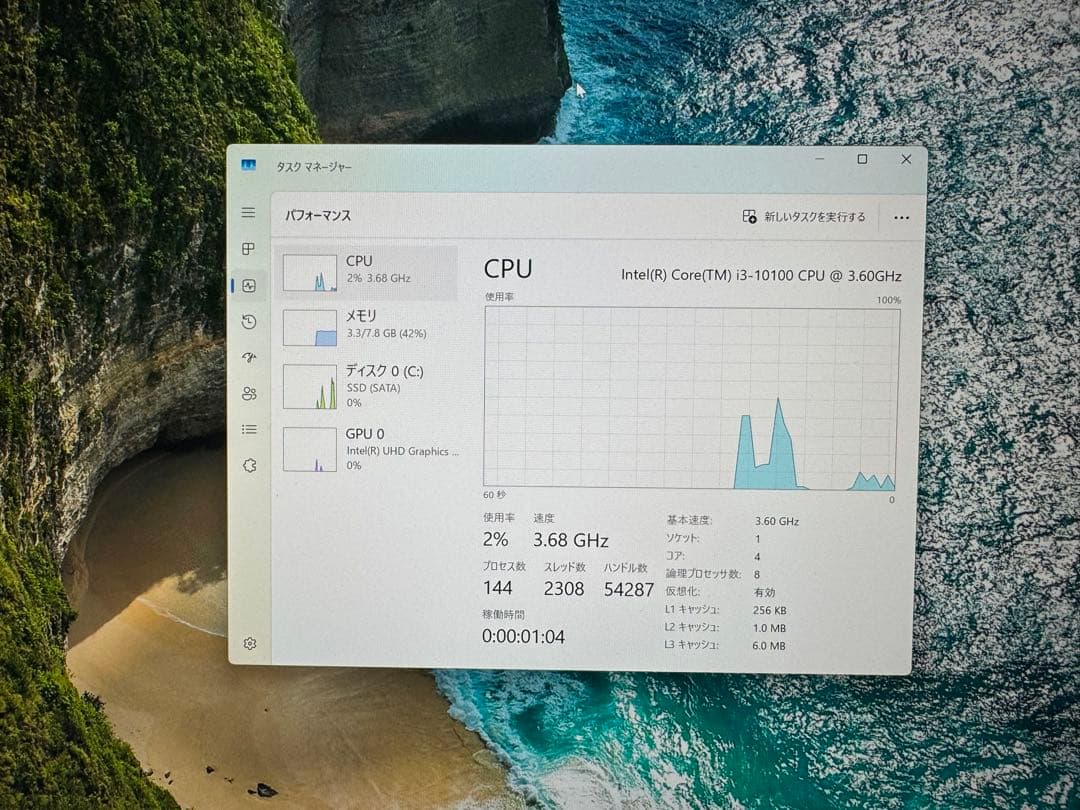Open the Details view icon

point(248,429)
